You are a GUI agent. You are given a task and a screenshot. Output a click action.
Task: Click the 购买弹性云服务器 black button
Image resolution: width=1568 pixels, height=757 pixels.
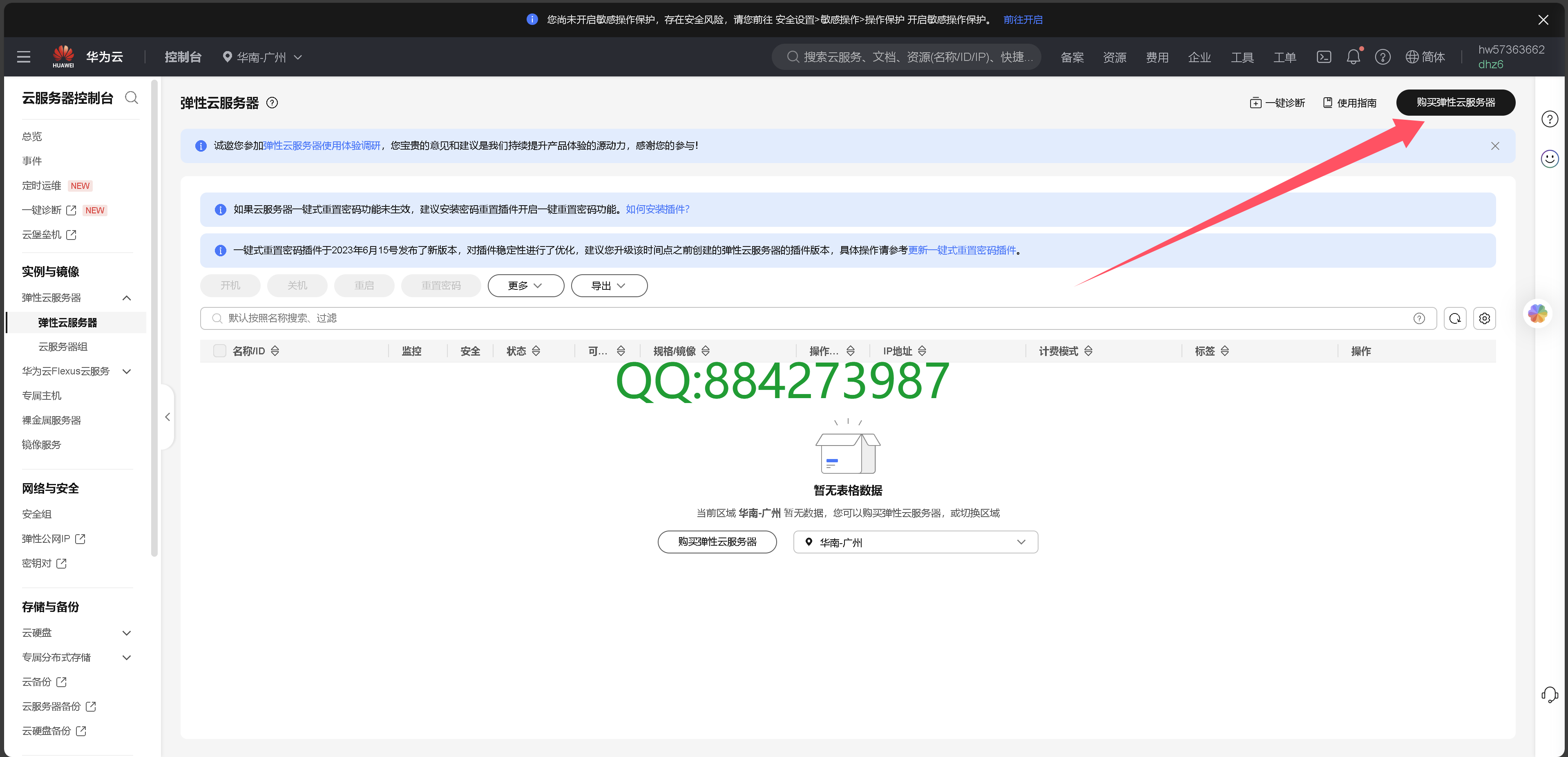click(x=1455, y=102)
